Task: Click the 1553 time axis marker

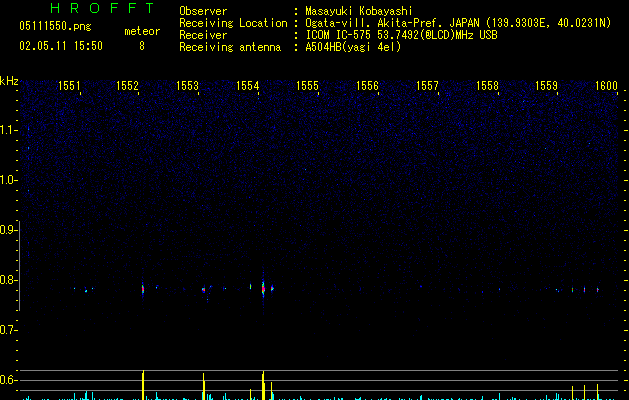Action: pos(187,86)
